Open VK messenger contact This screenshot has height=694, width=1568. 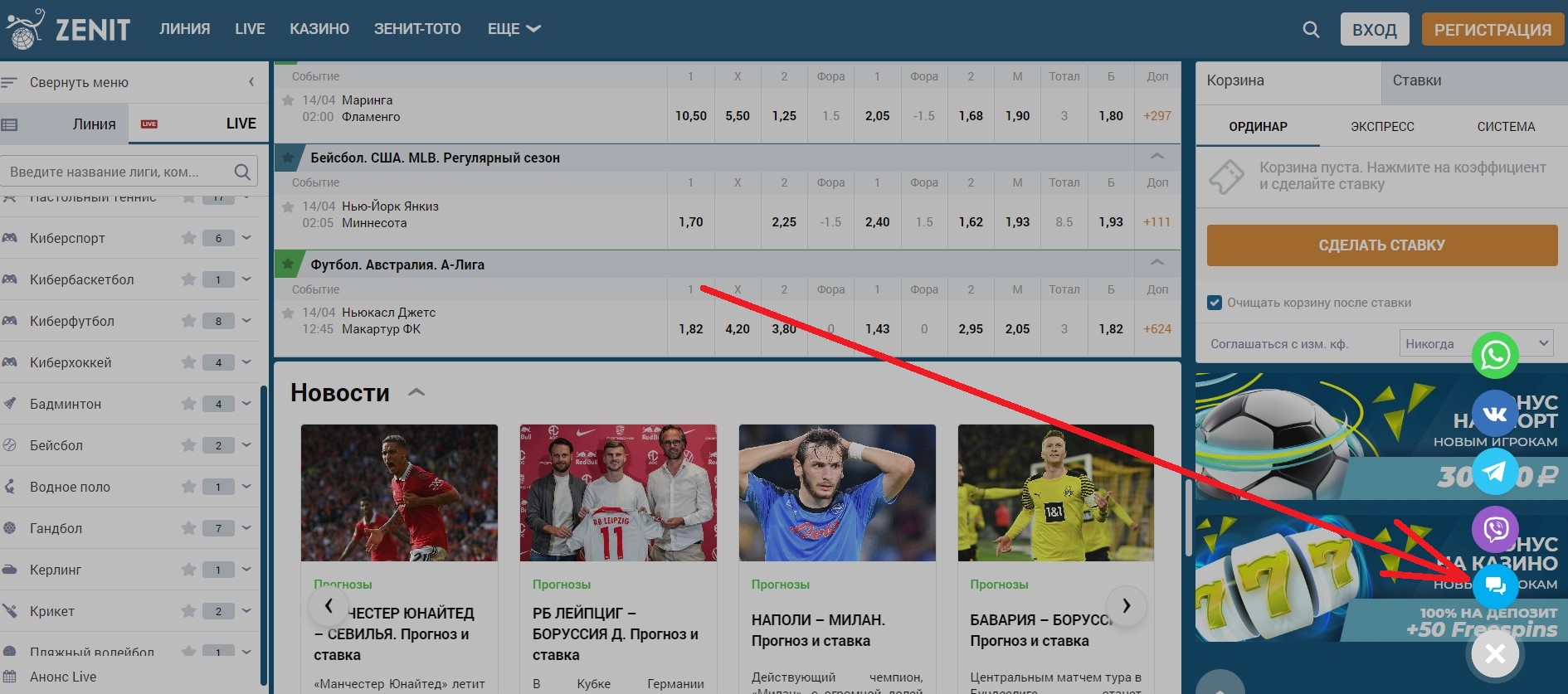(1495, 413)
